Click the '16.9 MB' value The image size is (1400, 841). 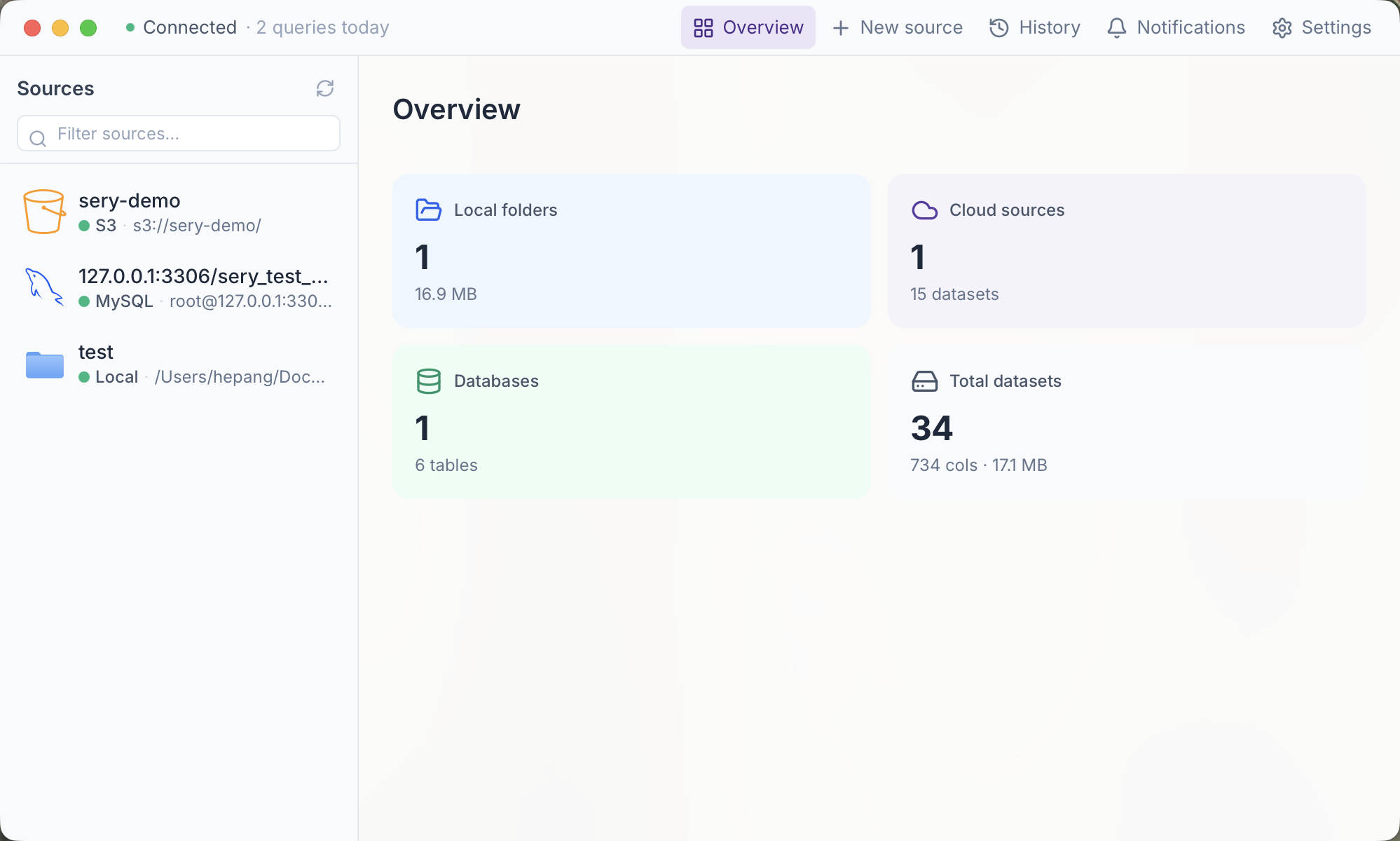pos(446,294)
